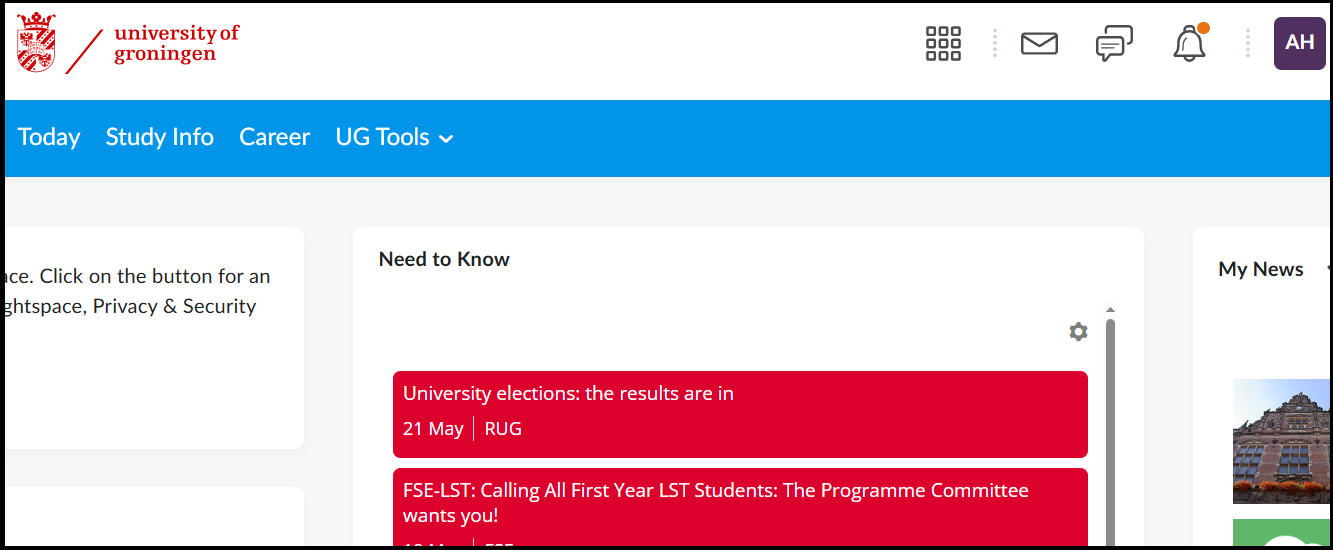Open the chat messages speech bubble icon
The image size is (1333, 550).
click(x=1114, y=44)
